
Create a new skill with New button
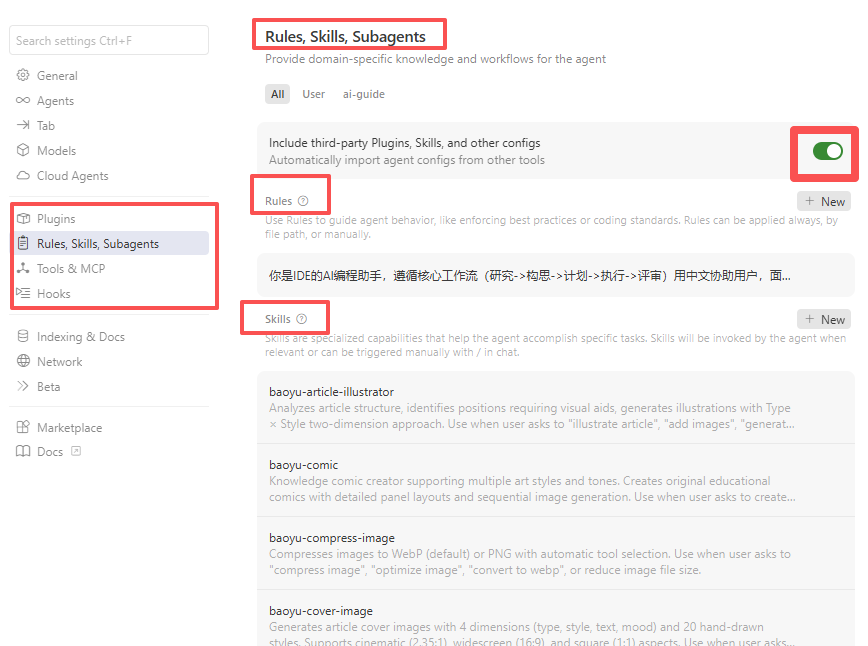[x=824, y=319]
